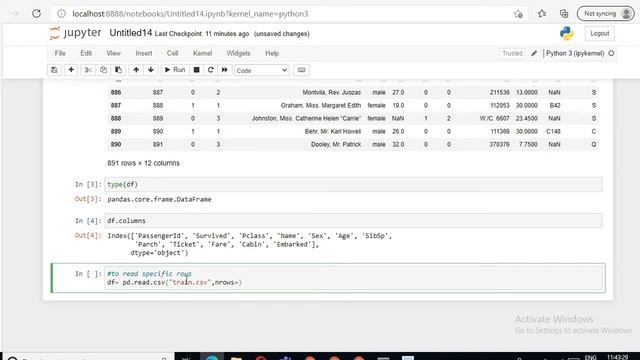Open the browser Favorites icon

[x=542, y=14]
